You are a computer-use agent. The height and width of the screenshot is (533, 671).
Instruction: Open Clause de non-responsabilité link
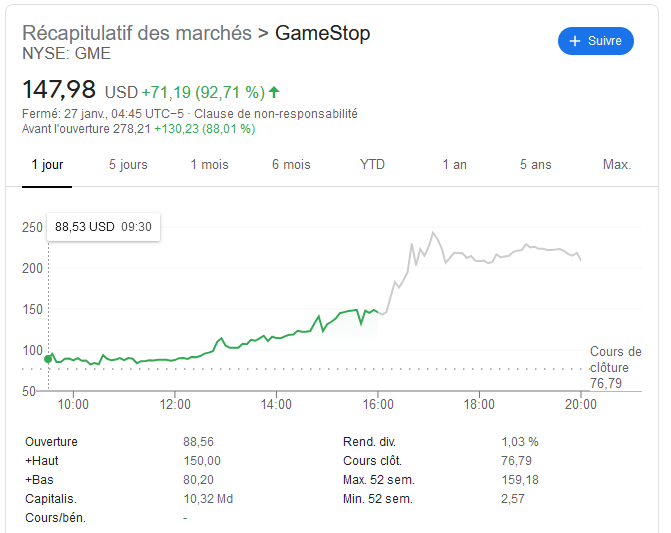click(x=275, y=114)
